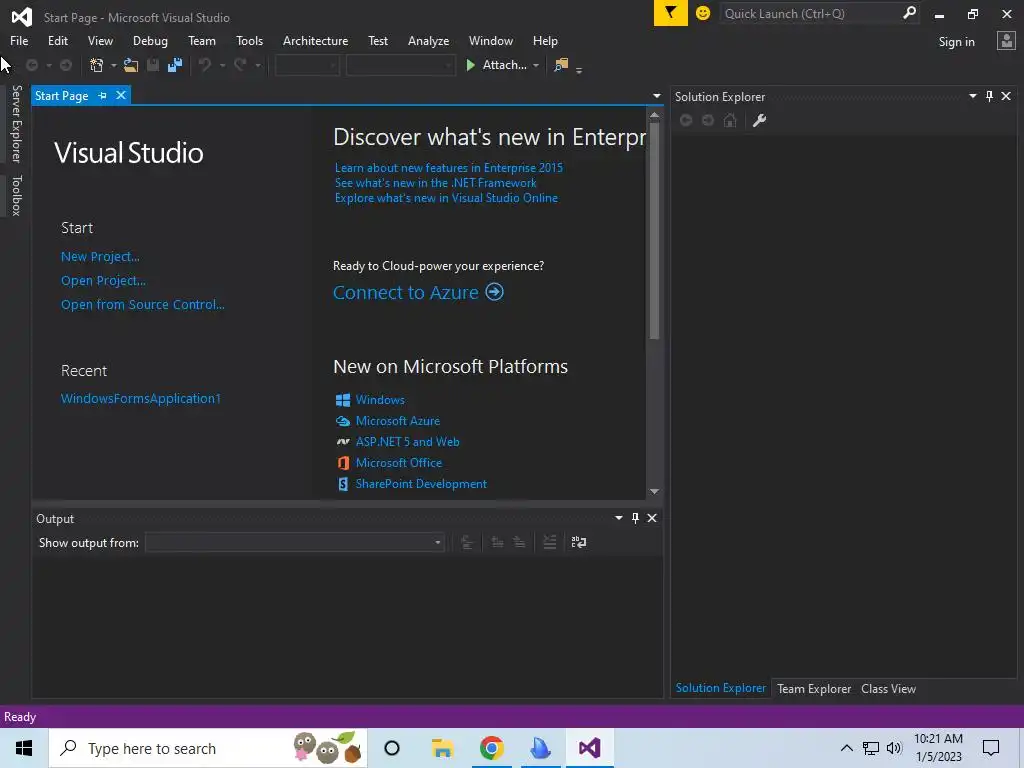Open toolbar options overflow arrow
Viewport: 1024px width, 768px height.
pyautogui.click(x=579, y=68)
